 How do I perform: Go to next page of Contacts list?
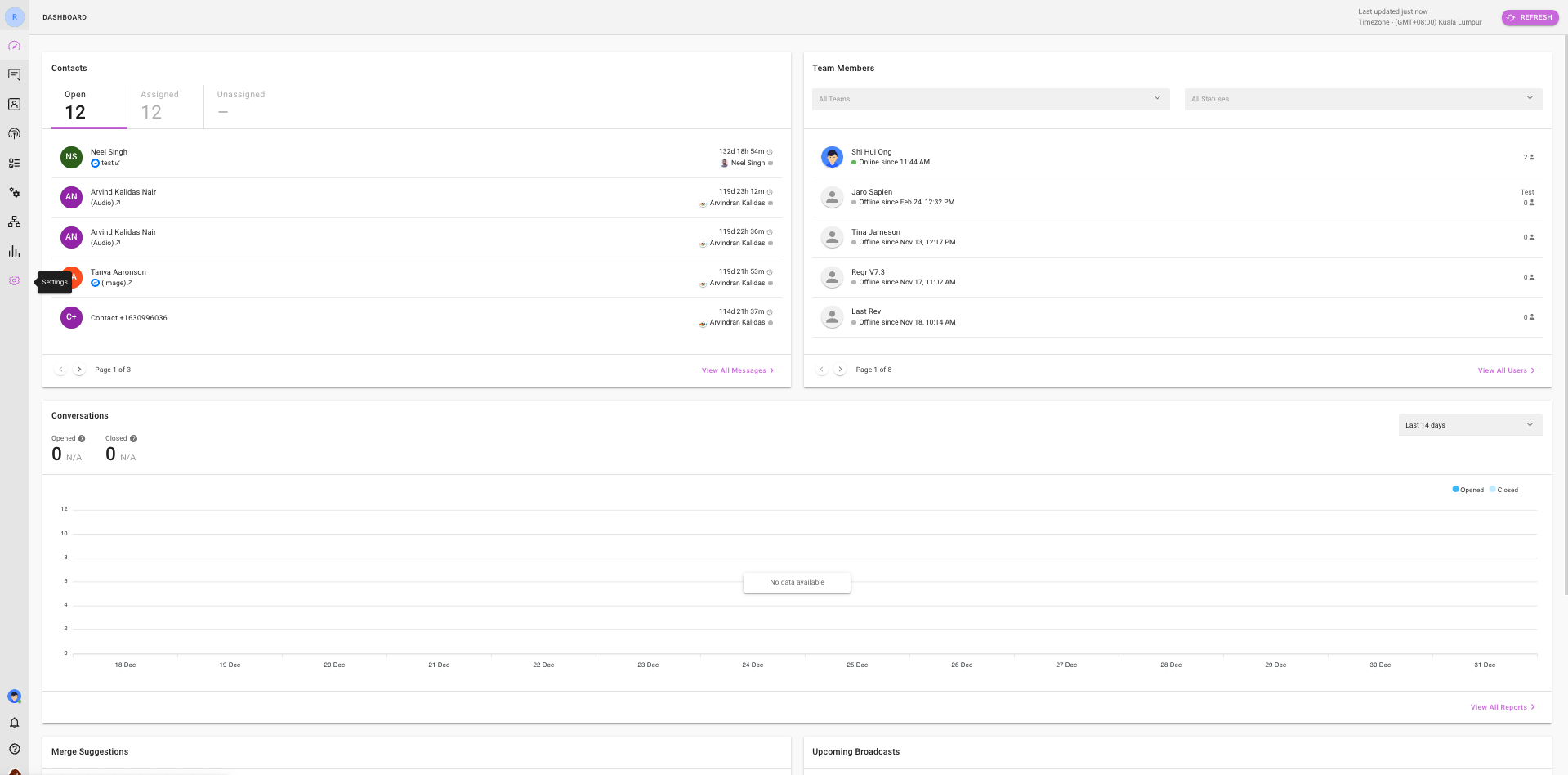click(79, 370)
